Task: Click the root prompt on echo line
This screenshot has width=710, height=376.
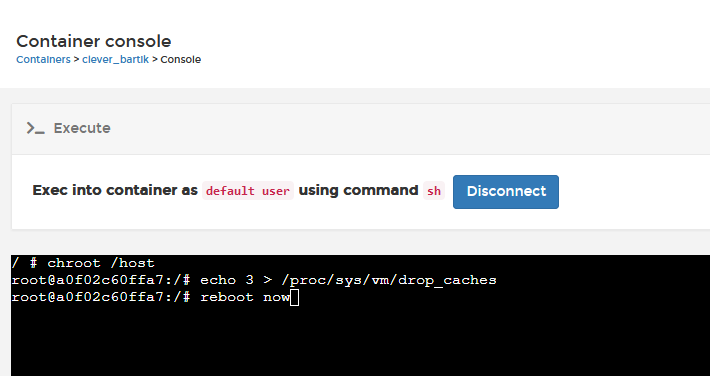Action: 101,280
